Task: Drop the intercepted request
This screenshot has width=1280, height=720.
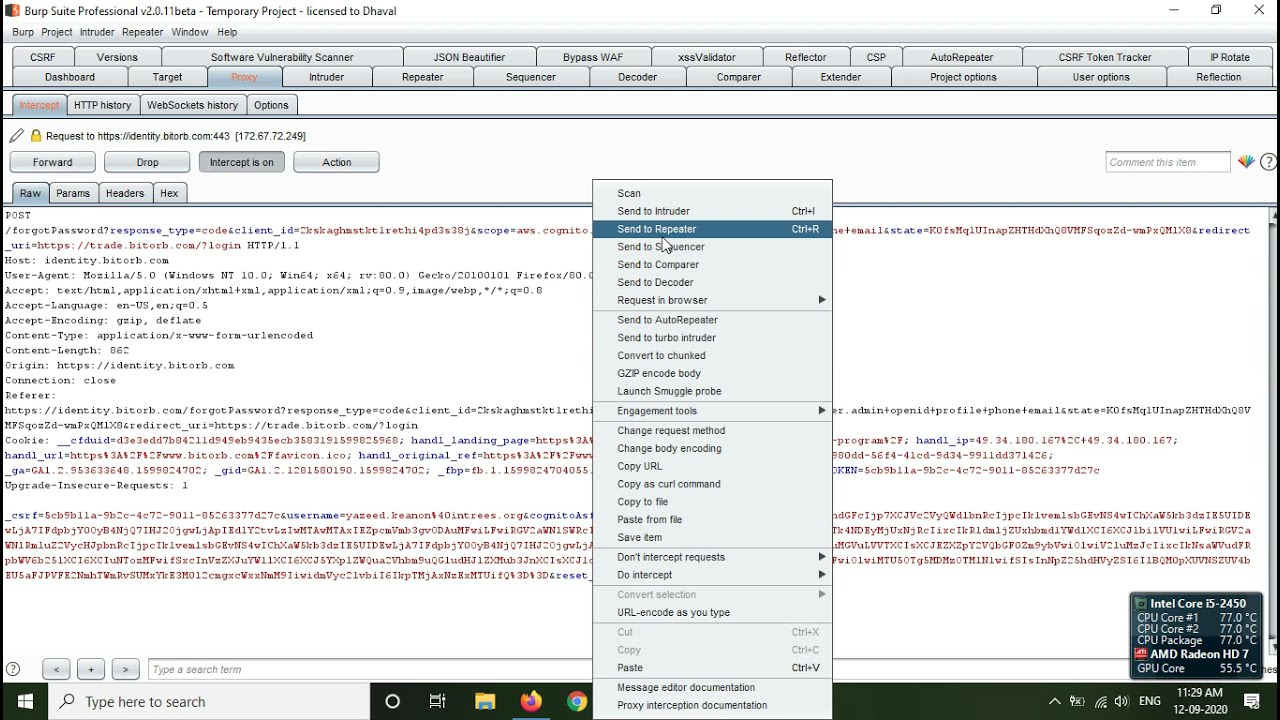Action: [x=147, y=162]
